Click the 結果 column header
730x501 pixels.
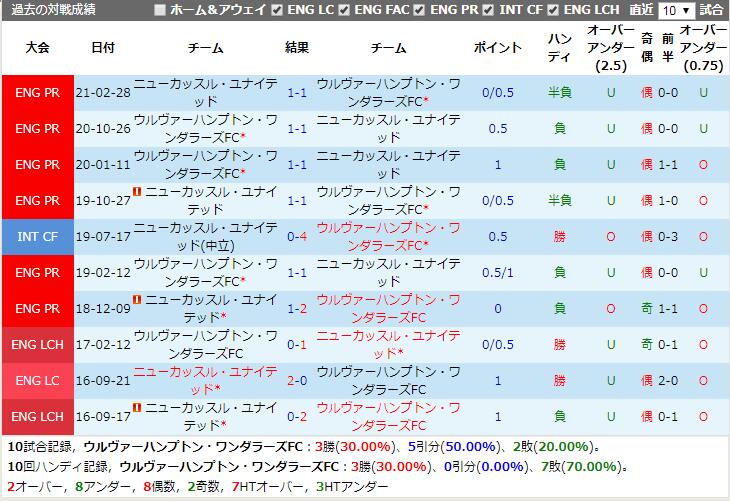(x=297, y=47)
